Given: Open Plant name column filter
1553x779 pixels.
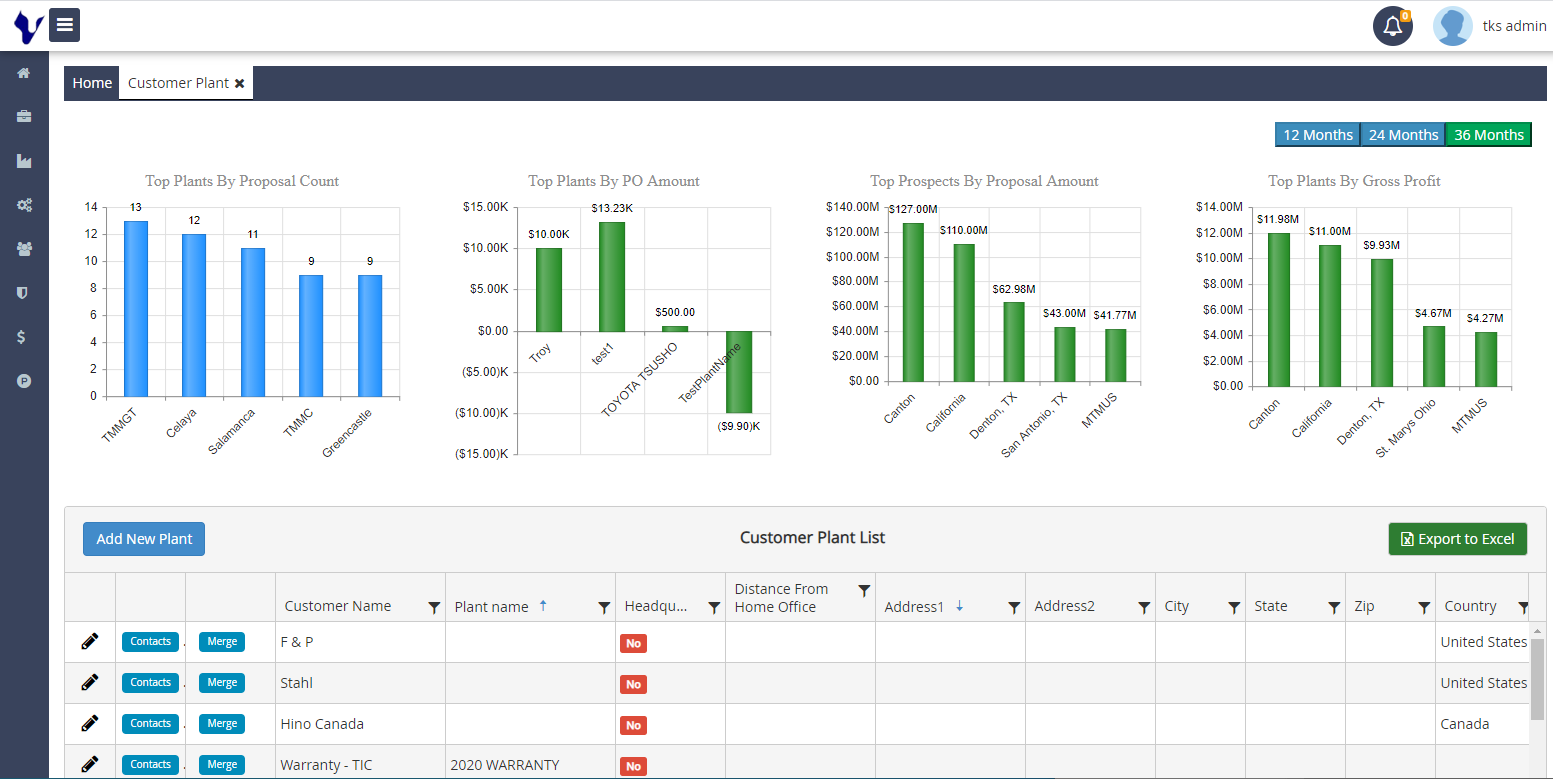Looking at the screenshot, I should pyautogui.click(x=604, y=607).
